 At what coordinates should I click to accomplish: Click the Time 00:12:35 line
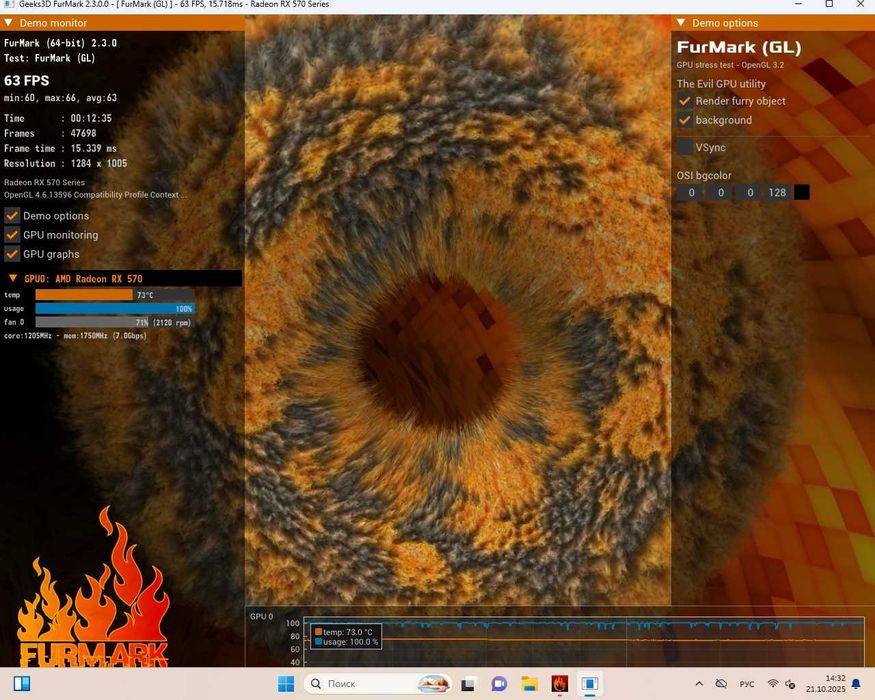(57, 118)
